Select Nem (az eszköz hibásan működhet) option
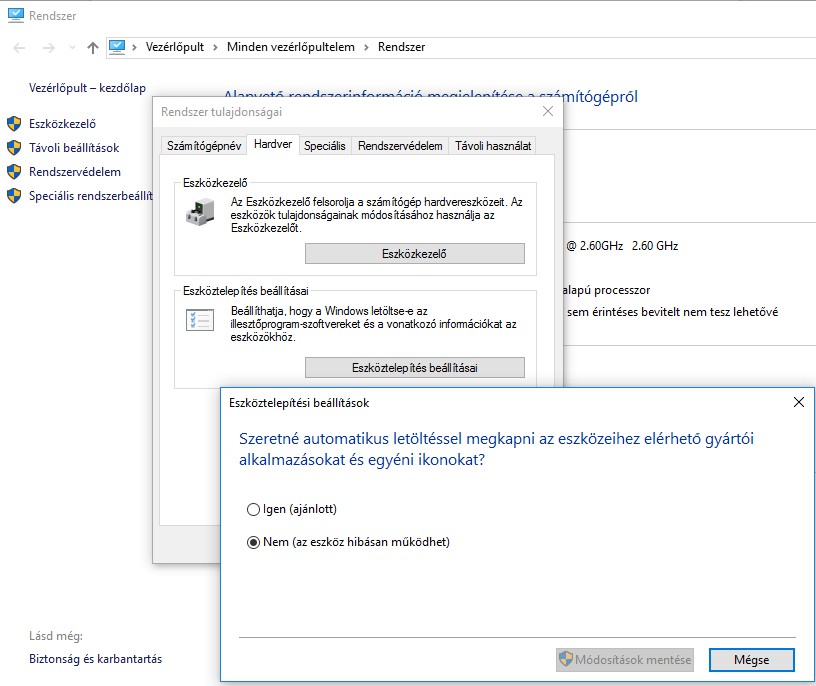Screen dimensions: 816x686 (253, 542)
